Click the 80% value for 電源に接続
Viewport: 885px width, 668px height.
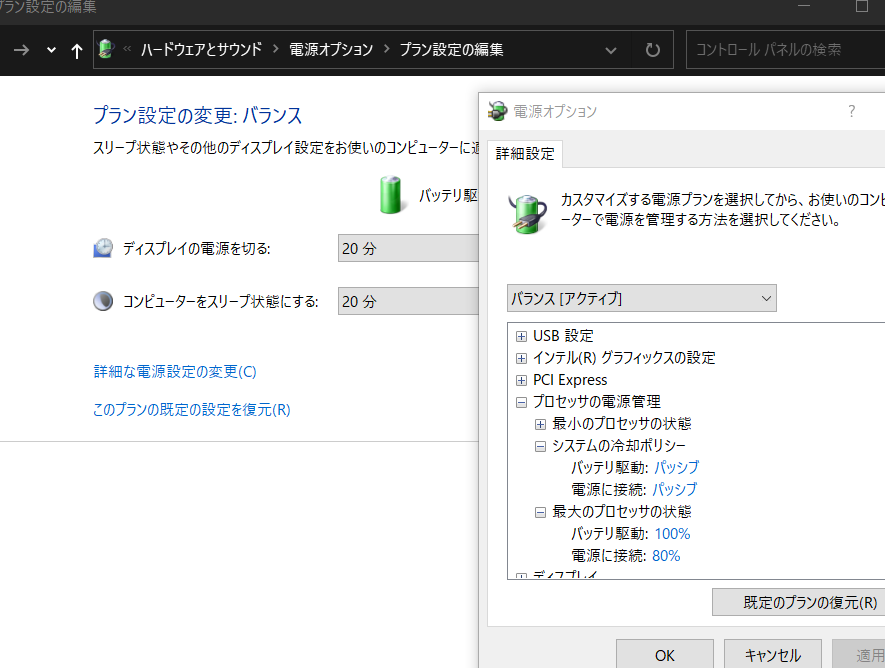point(666,556)
